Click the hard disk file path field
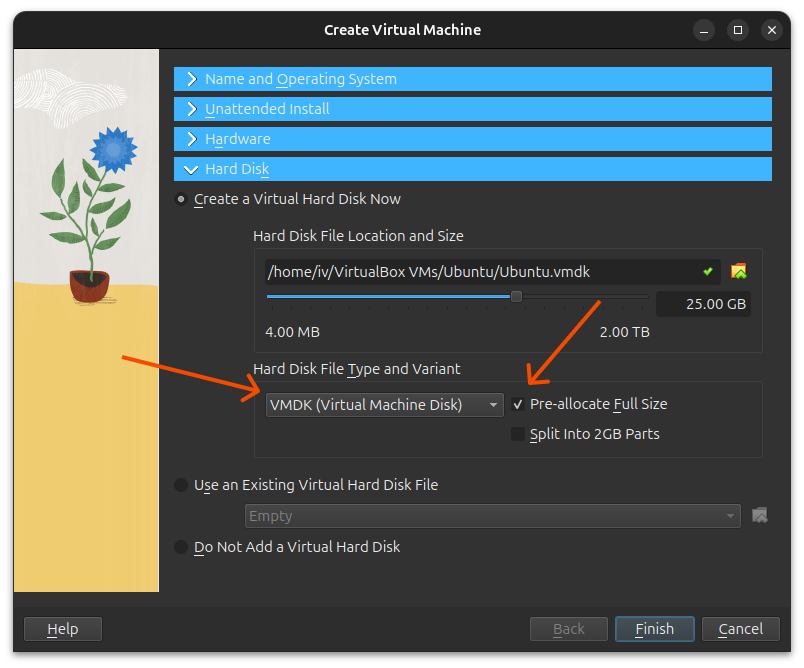The height and width of the screenshot is (668, 804). coord(492,272)
